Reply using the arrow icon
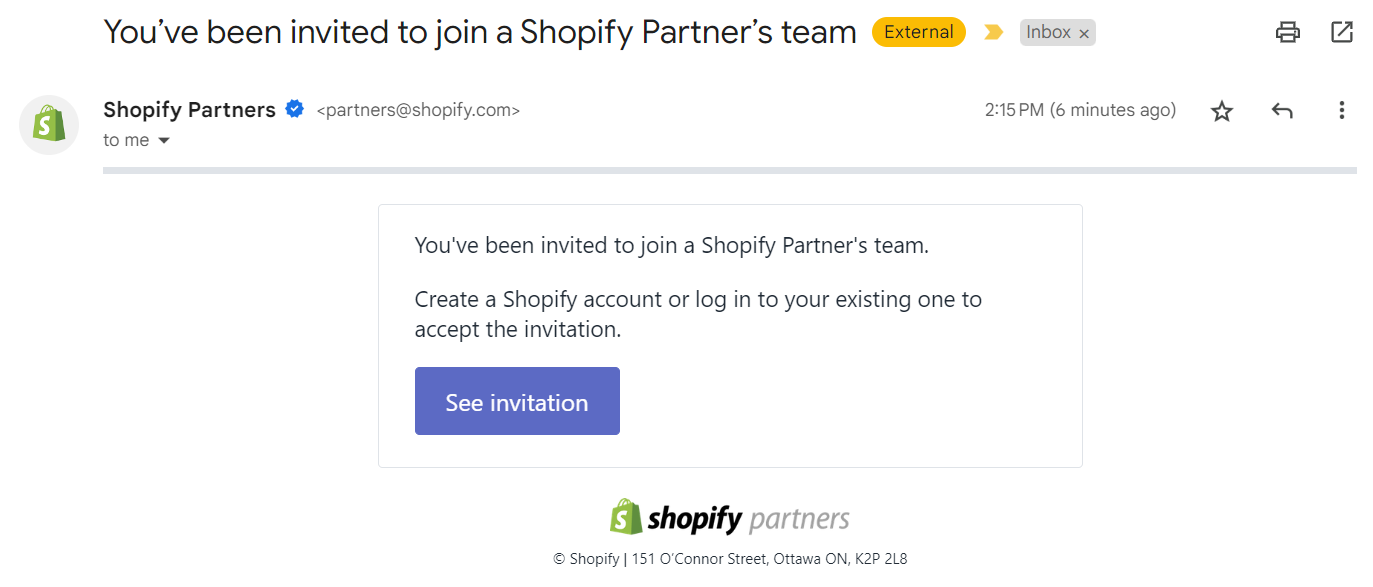This screenshot has height=587, width=1373. (x=1282, y=111)
